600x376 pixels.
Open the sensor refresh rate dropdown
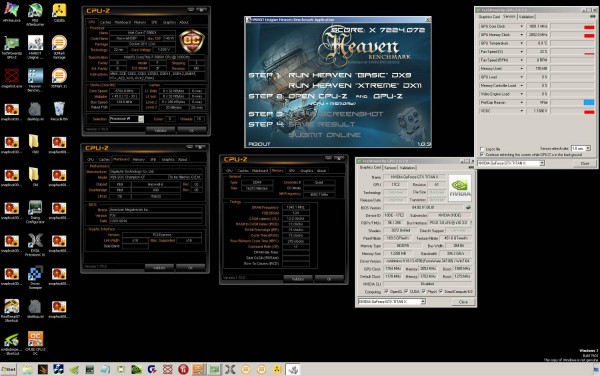pyautogui.click(x=588, y=148)
